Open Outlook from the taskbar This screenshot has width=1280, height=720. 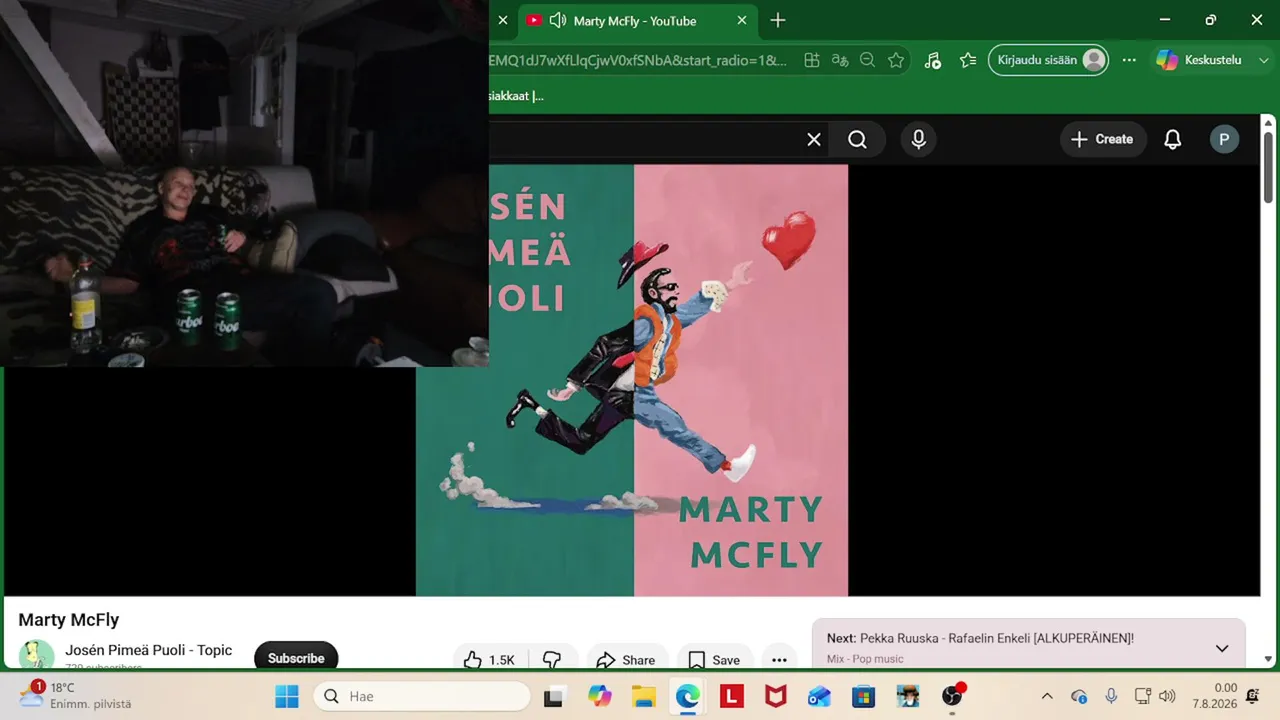819,696
